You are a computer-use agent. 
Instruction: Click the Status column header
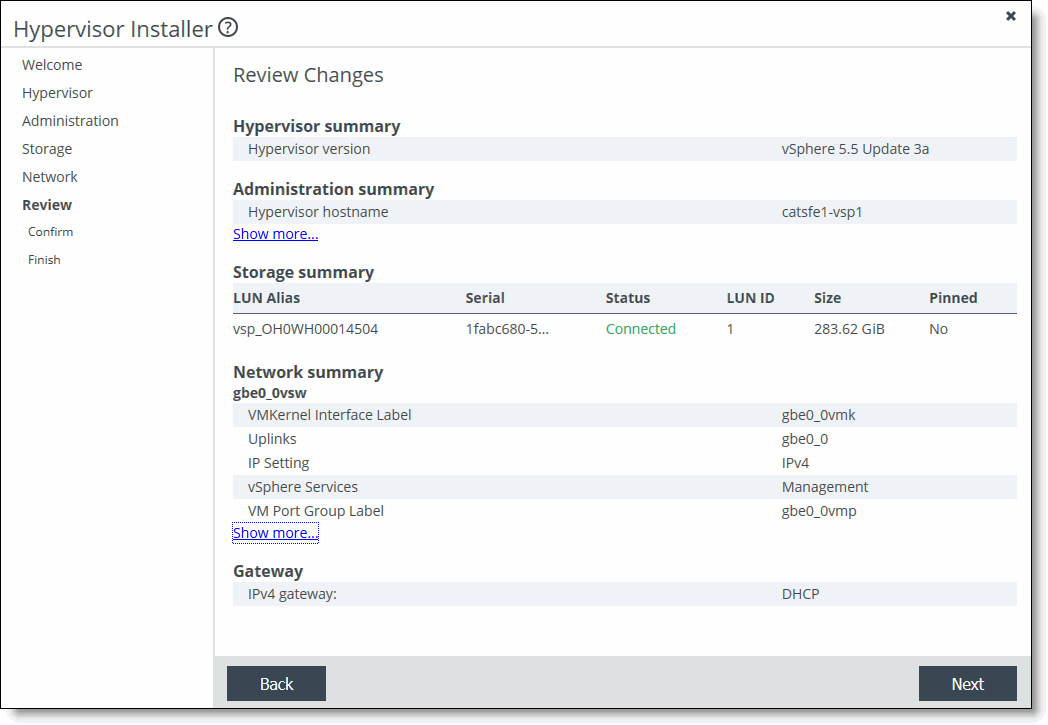pos(628,298)
